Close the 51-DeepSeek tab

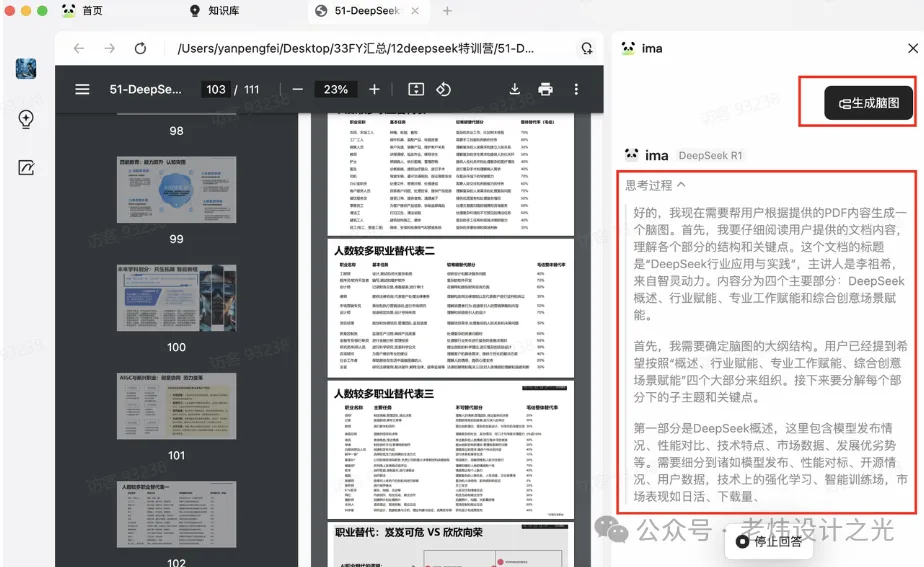[415, 11]
